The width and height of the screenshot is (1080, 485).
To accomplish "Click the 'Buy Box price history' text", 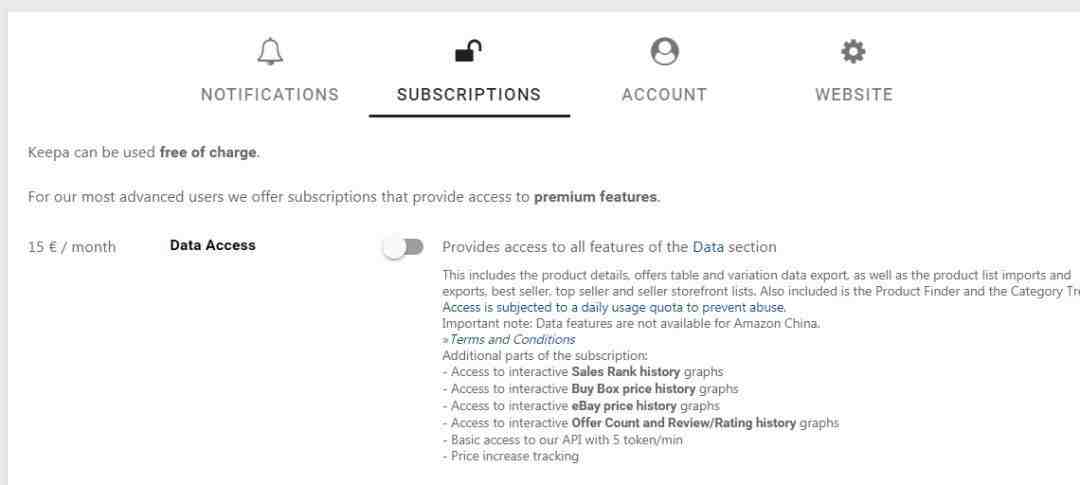I will click(x=634, y=389).
